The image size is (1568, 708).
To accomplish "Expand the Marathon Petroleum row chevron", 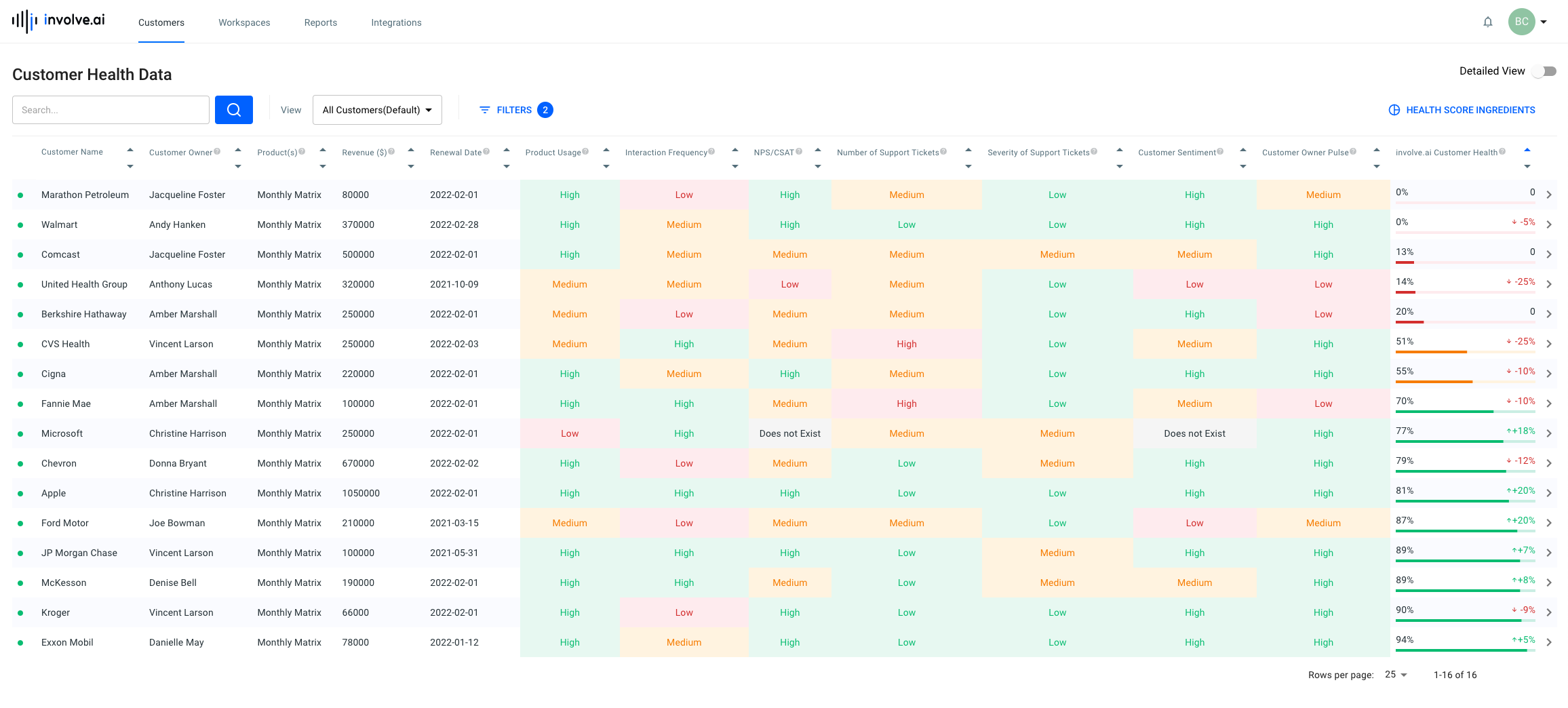I will (1549, 195).
